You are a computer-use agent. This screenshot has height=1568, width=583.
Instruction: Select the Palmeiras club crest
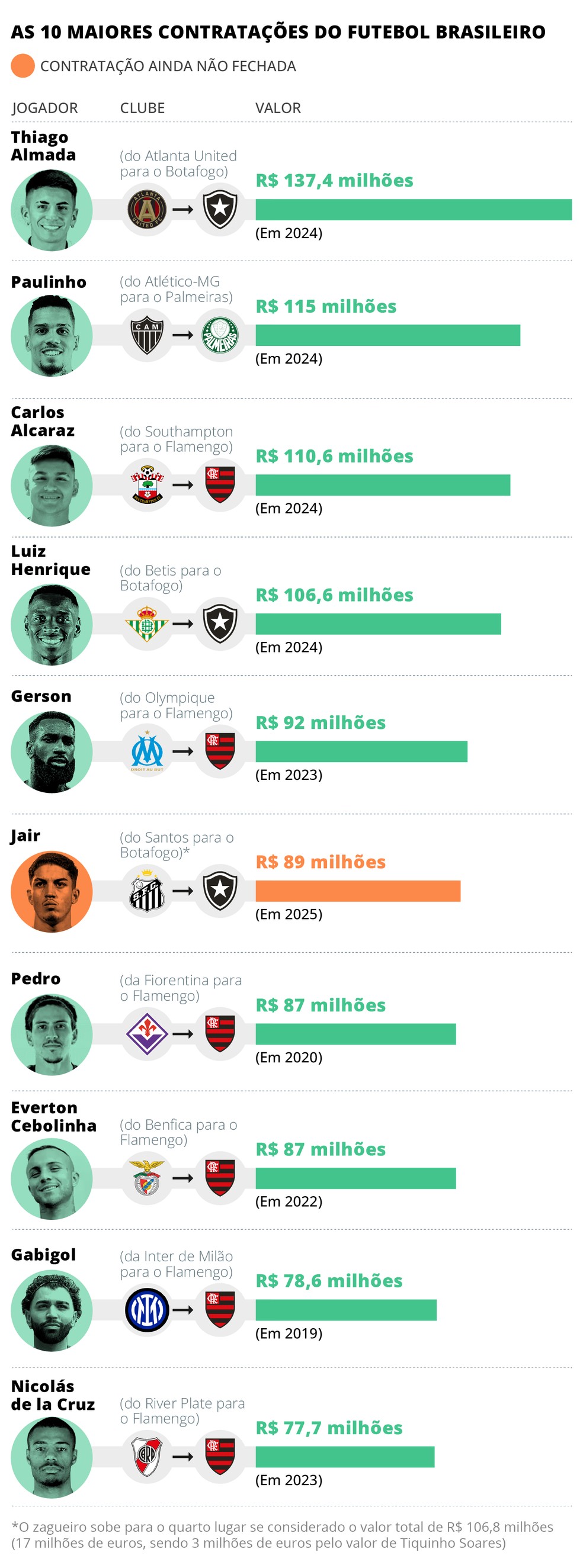tap(220, 335)
